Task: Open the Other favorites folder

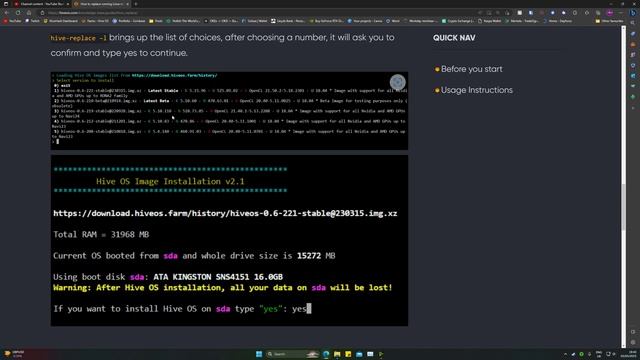Action: (609, 21)
